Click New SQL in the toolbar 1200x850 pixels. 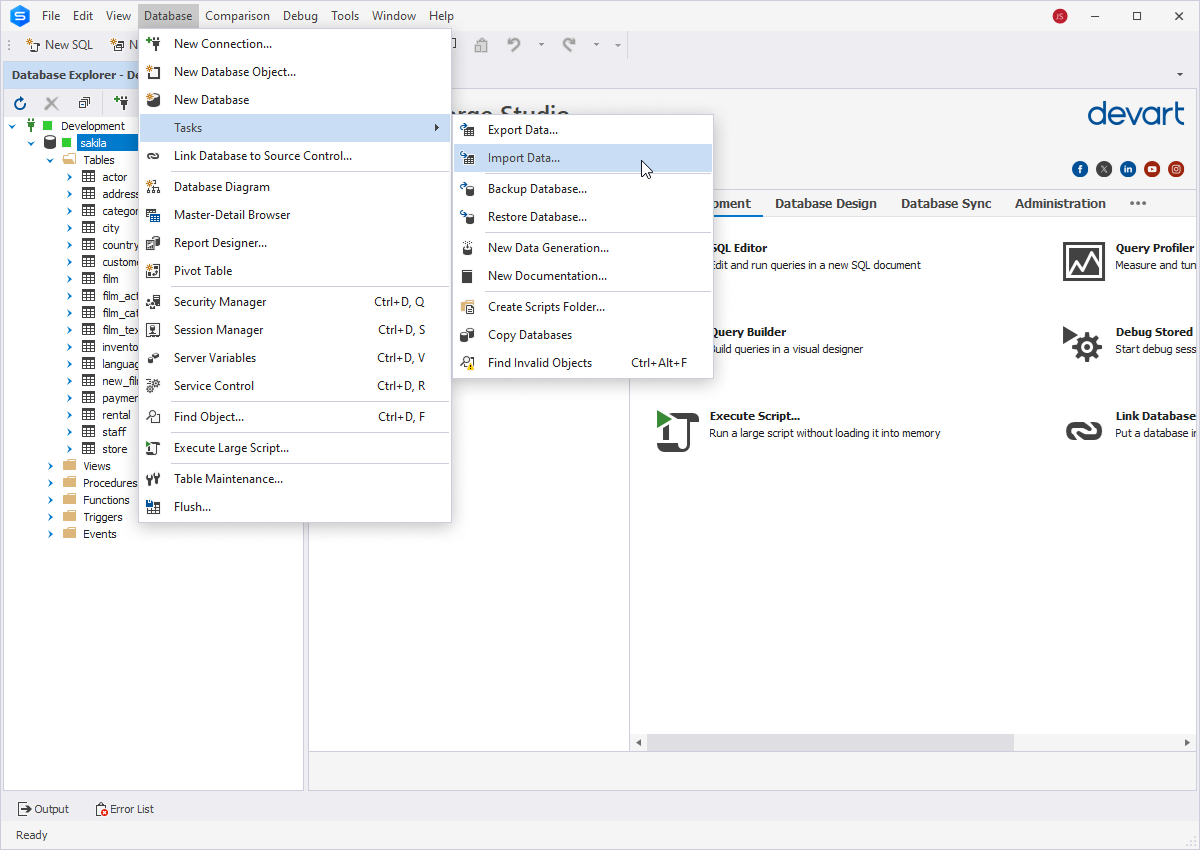click(x=59, y=44)
